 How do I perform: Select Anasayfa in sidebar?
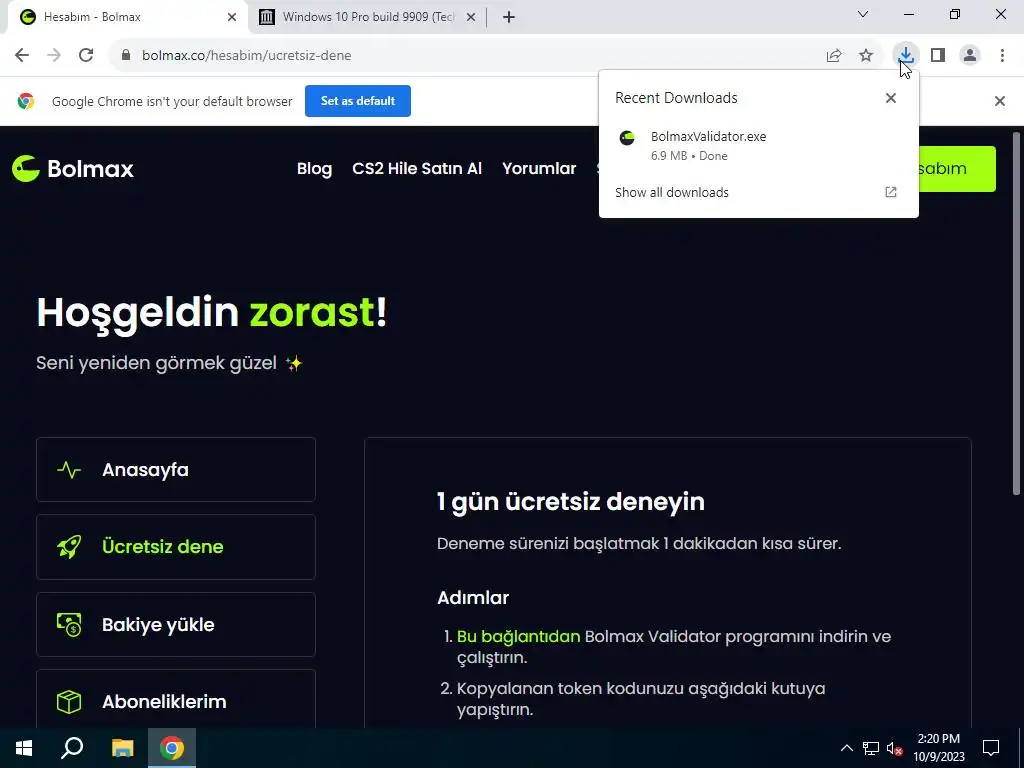pos(176,470)
